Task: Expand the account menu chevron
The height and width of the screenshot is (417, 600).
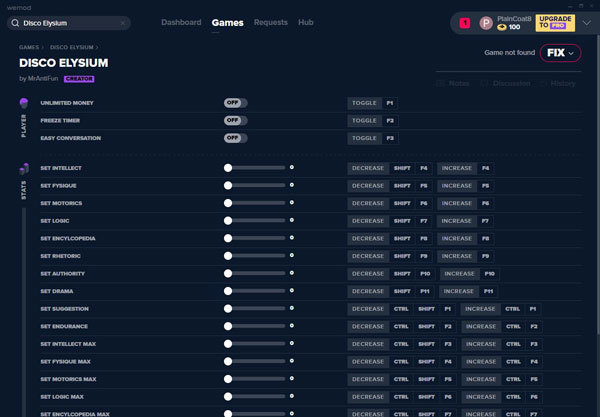Action: pos(587,23)
